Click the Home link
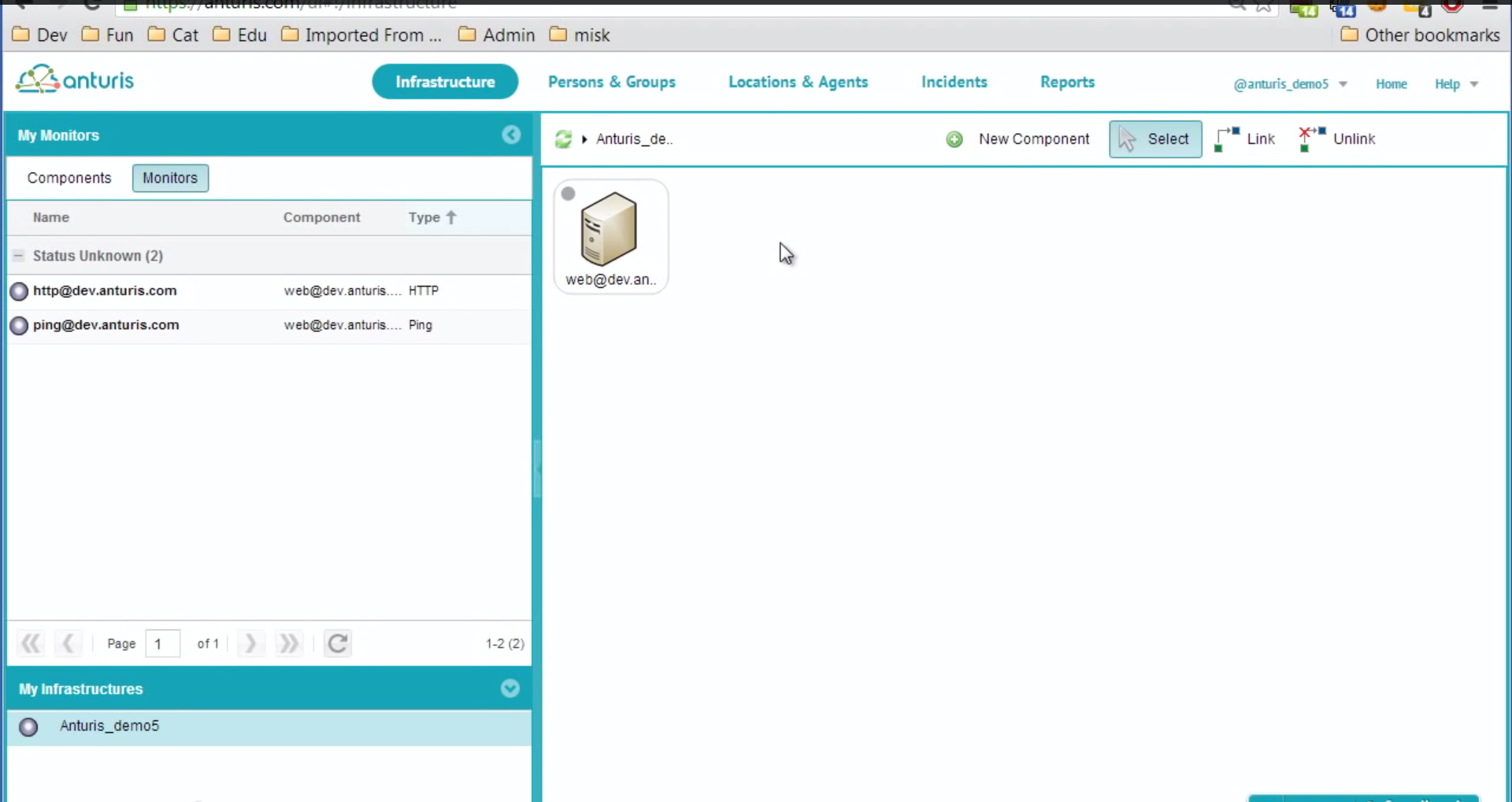 click(1392, 84)
